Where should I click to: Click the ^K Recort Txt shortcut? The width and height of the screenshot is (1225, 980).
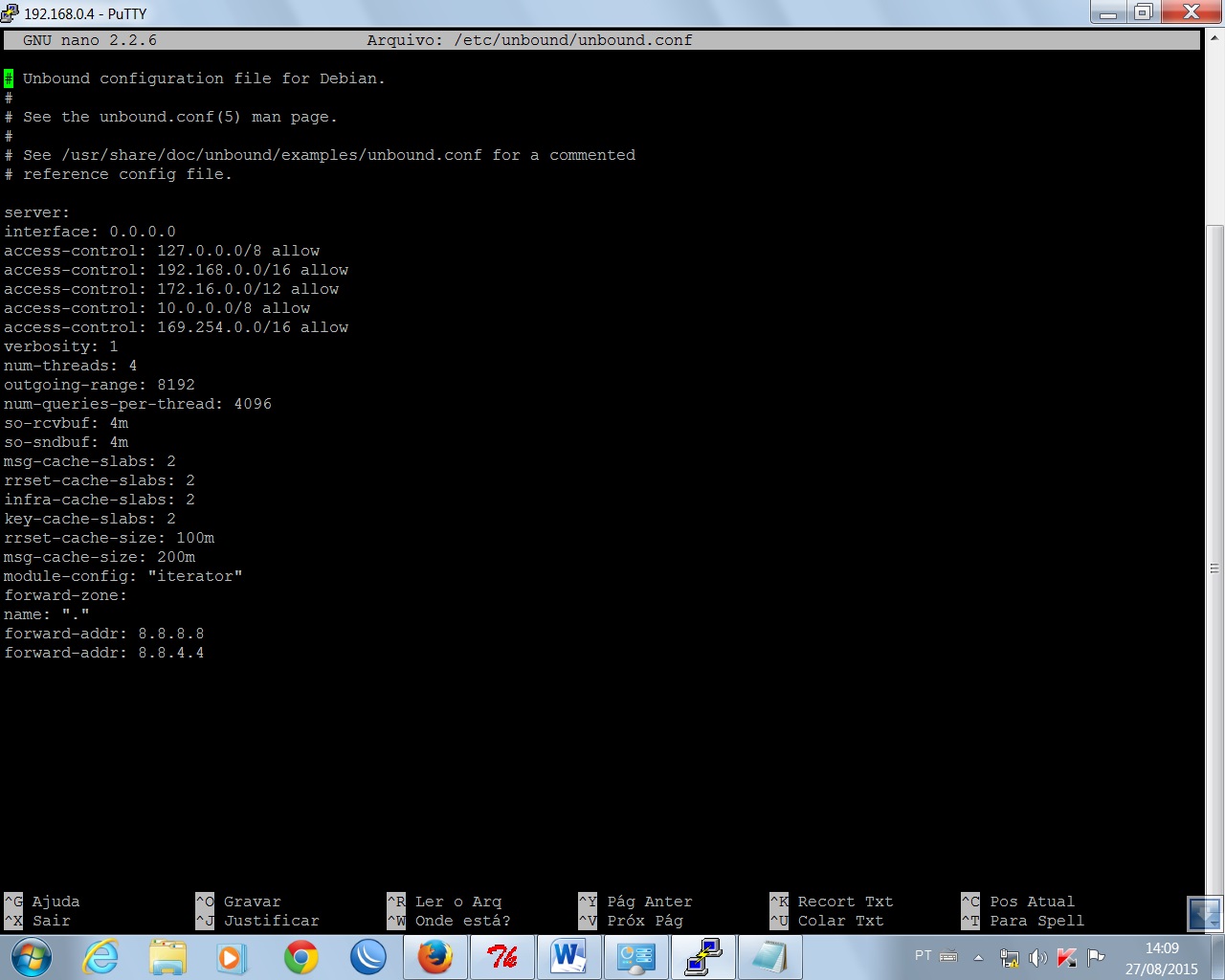(x=832, y=902)
